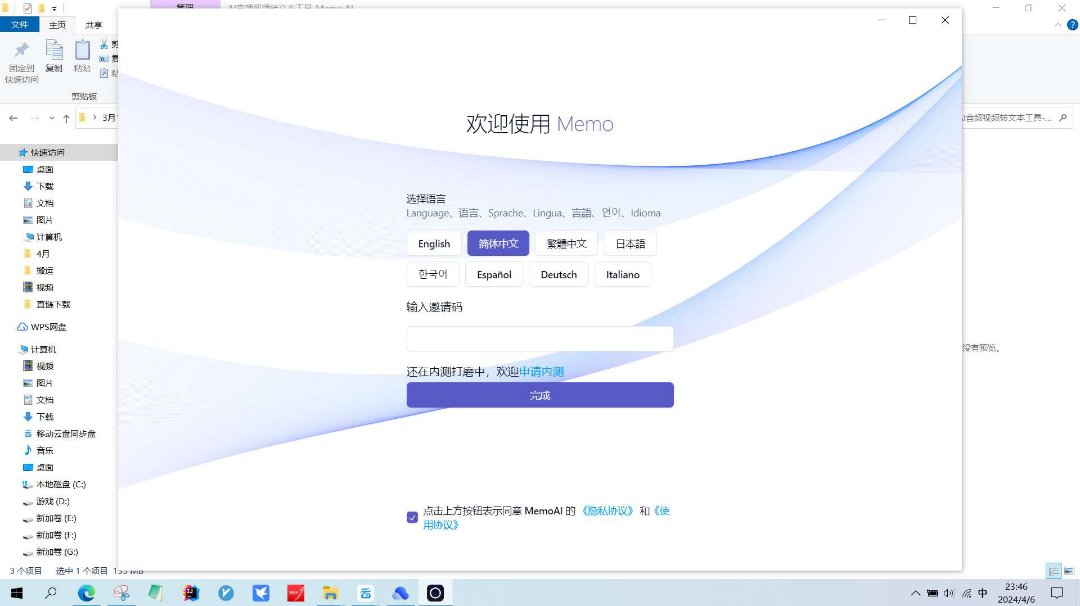Open the 《隐私协议》 privacy policy link
Screen dimensions: 1080x606
coord(608,511)
